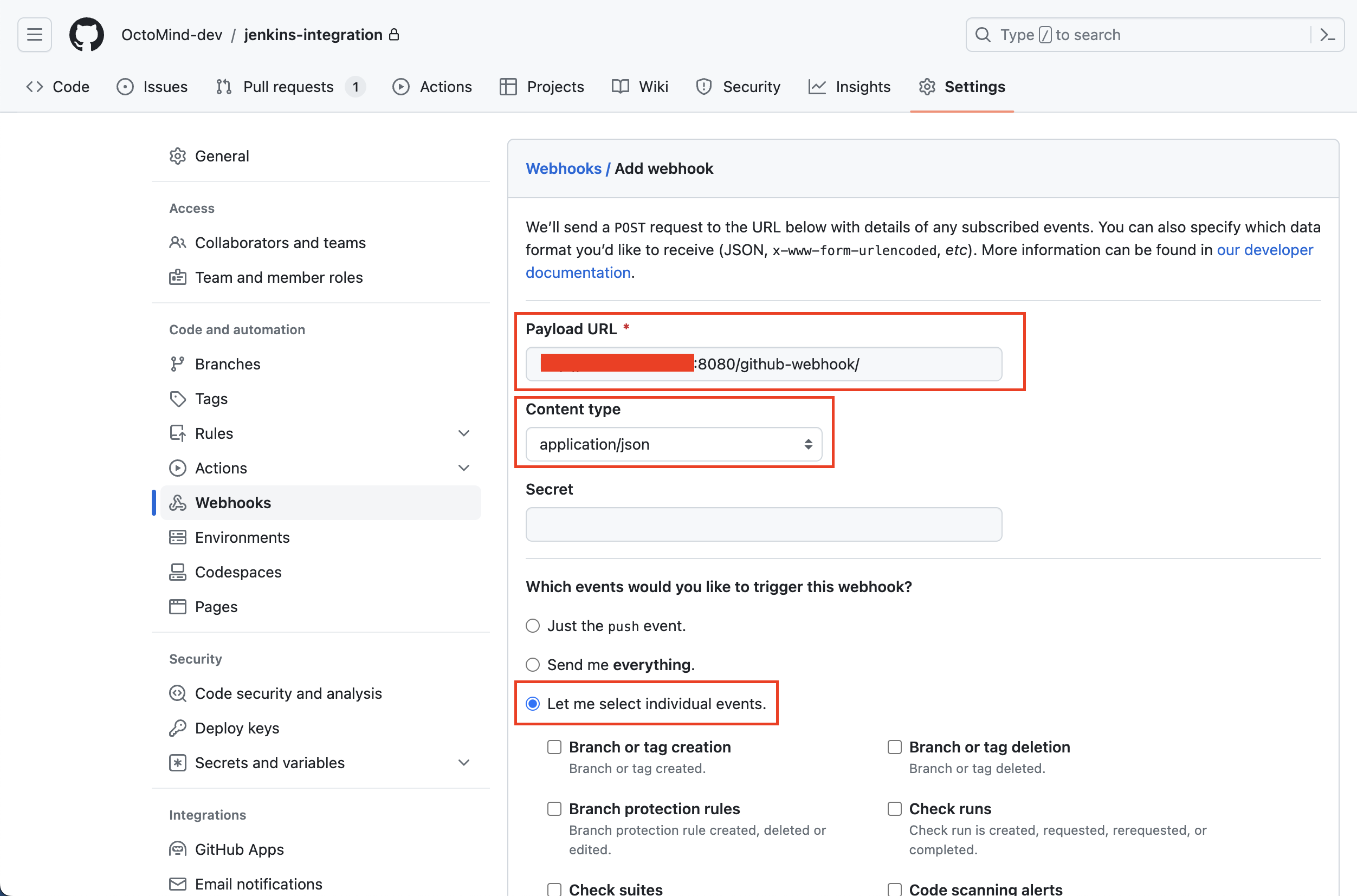Check the Check runs event checkbox

point(895,809)
